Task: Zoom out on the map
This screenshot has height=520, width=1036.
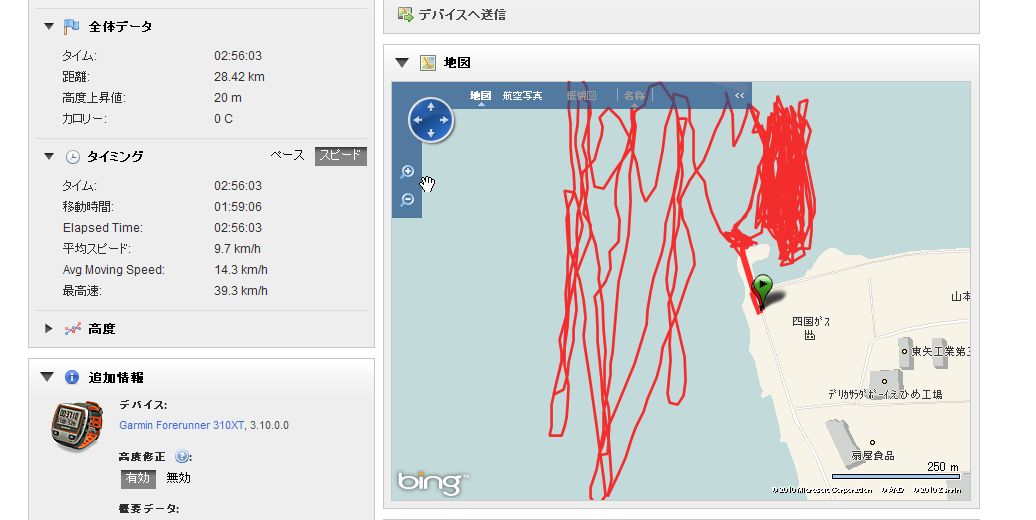Action: (x=407, y=199)
